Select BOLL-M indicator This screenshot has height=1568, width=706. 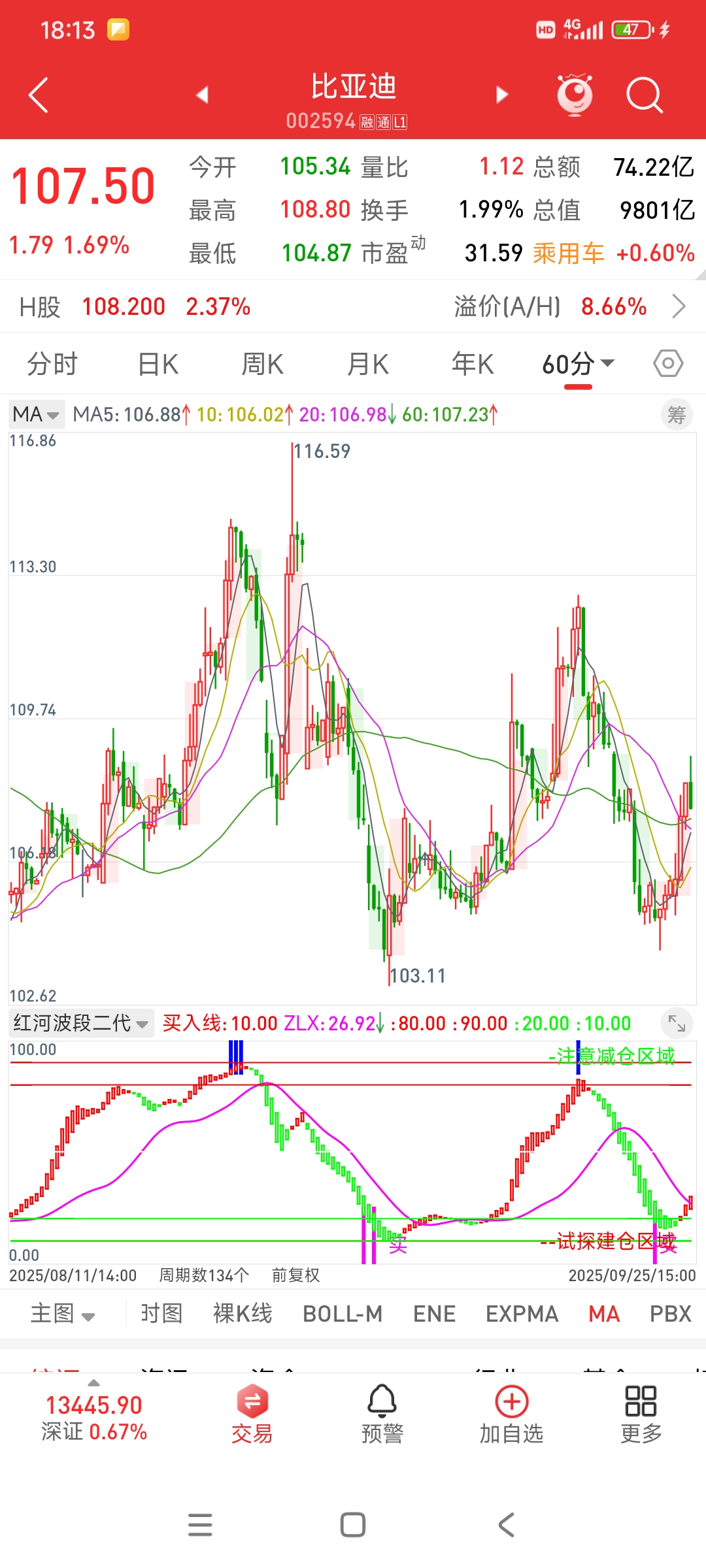tap(343, 1313)
